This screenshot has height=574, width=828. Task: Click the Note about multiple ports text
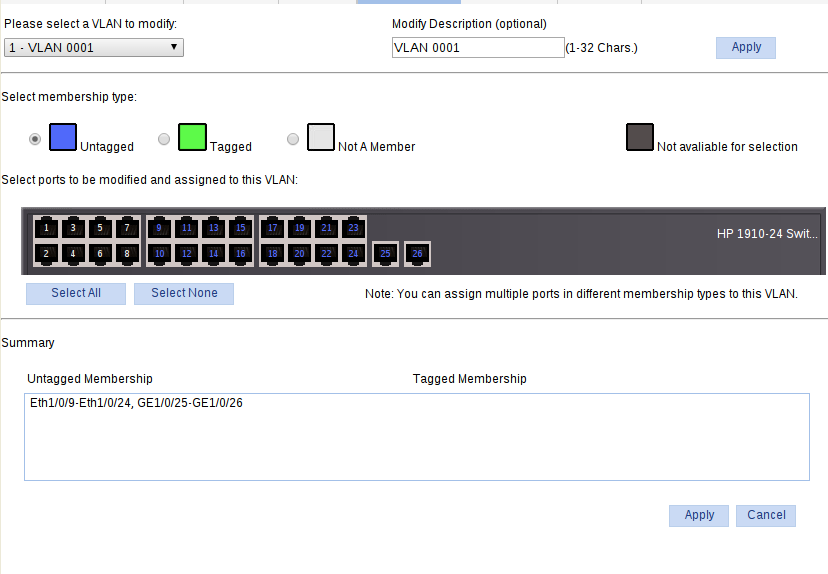pos(581,294)
